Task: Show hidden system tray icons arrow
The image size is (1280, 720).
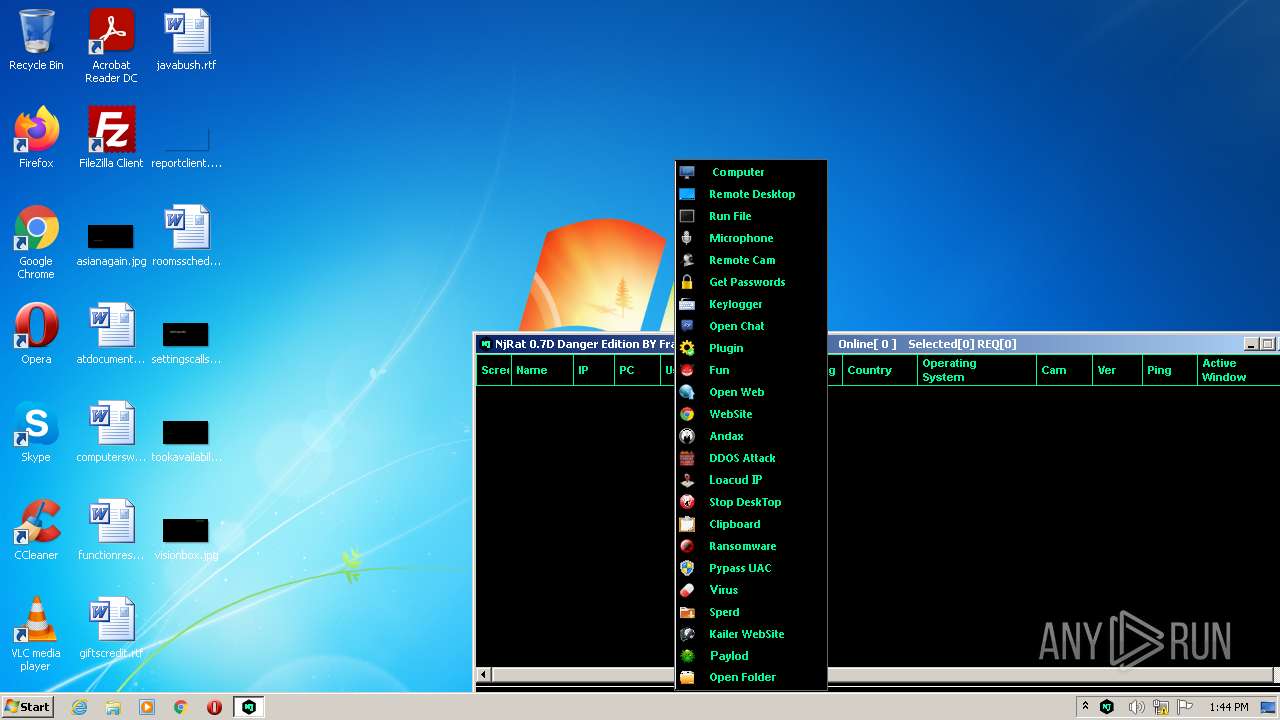Action: click(x=1085, y=706)
